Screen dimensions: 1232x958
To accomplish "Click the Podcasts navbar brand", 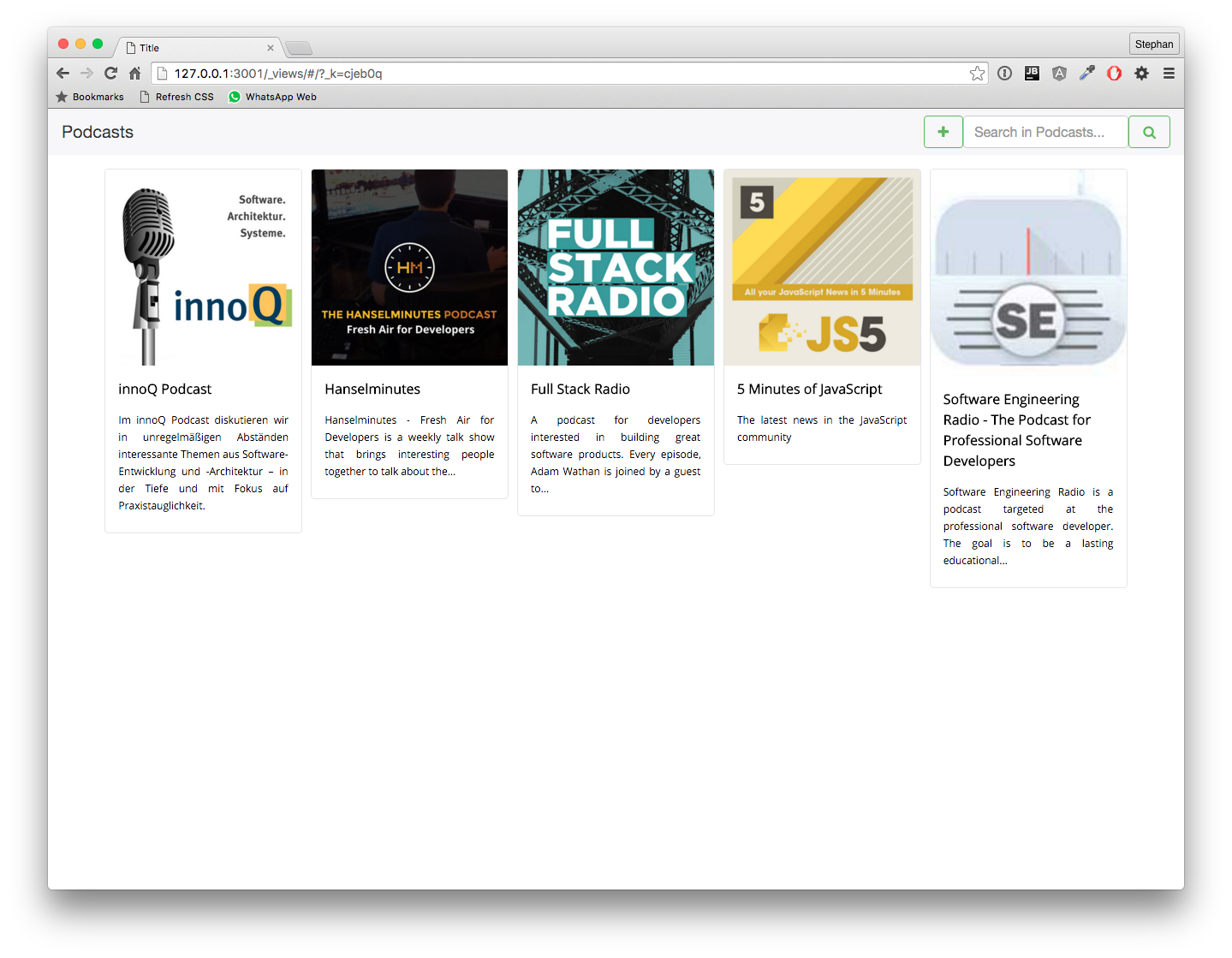I will [98, 132].
